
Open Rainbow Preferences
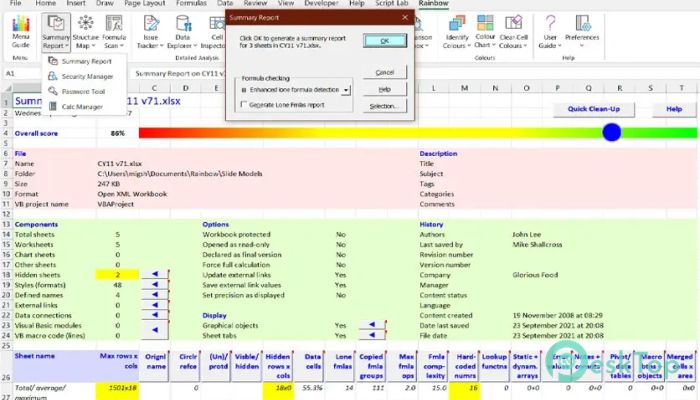pyautogui.click(x=582, y=32)
